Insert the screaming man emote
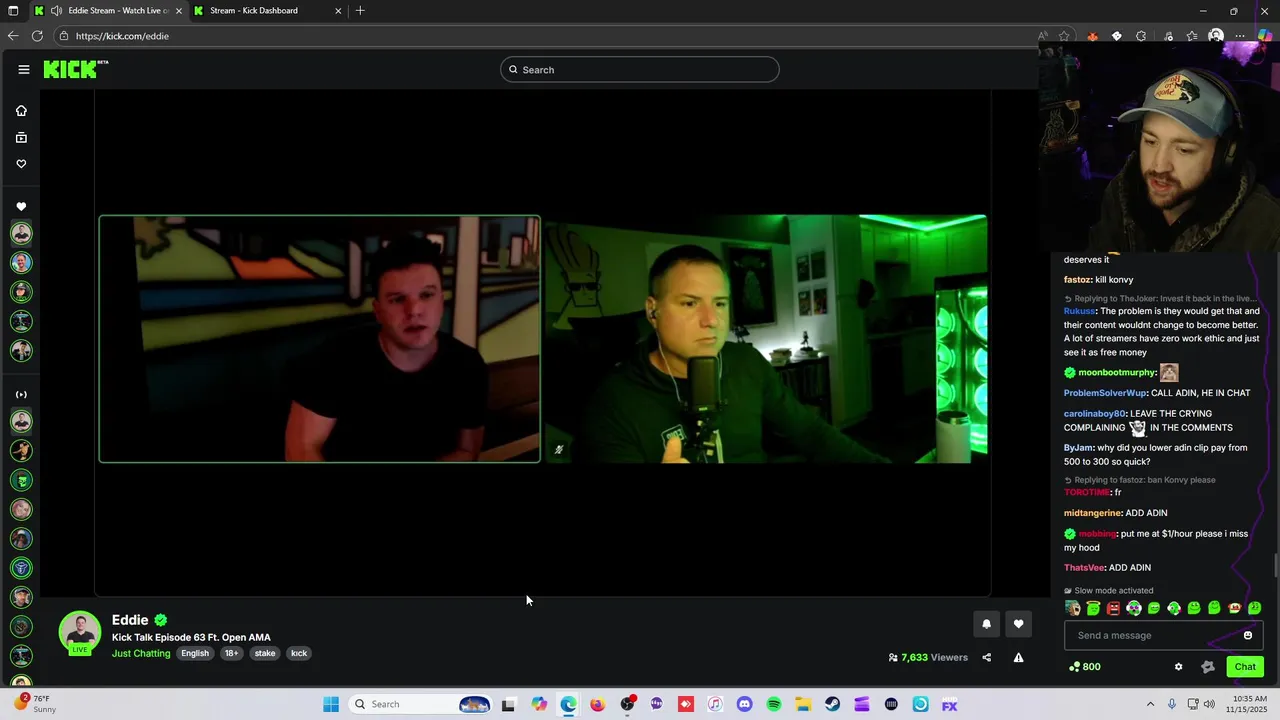Screen dimensions: 1280x720 pos(1073,608)
